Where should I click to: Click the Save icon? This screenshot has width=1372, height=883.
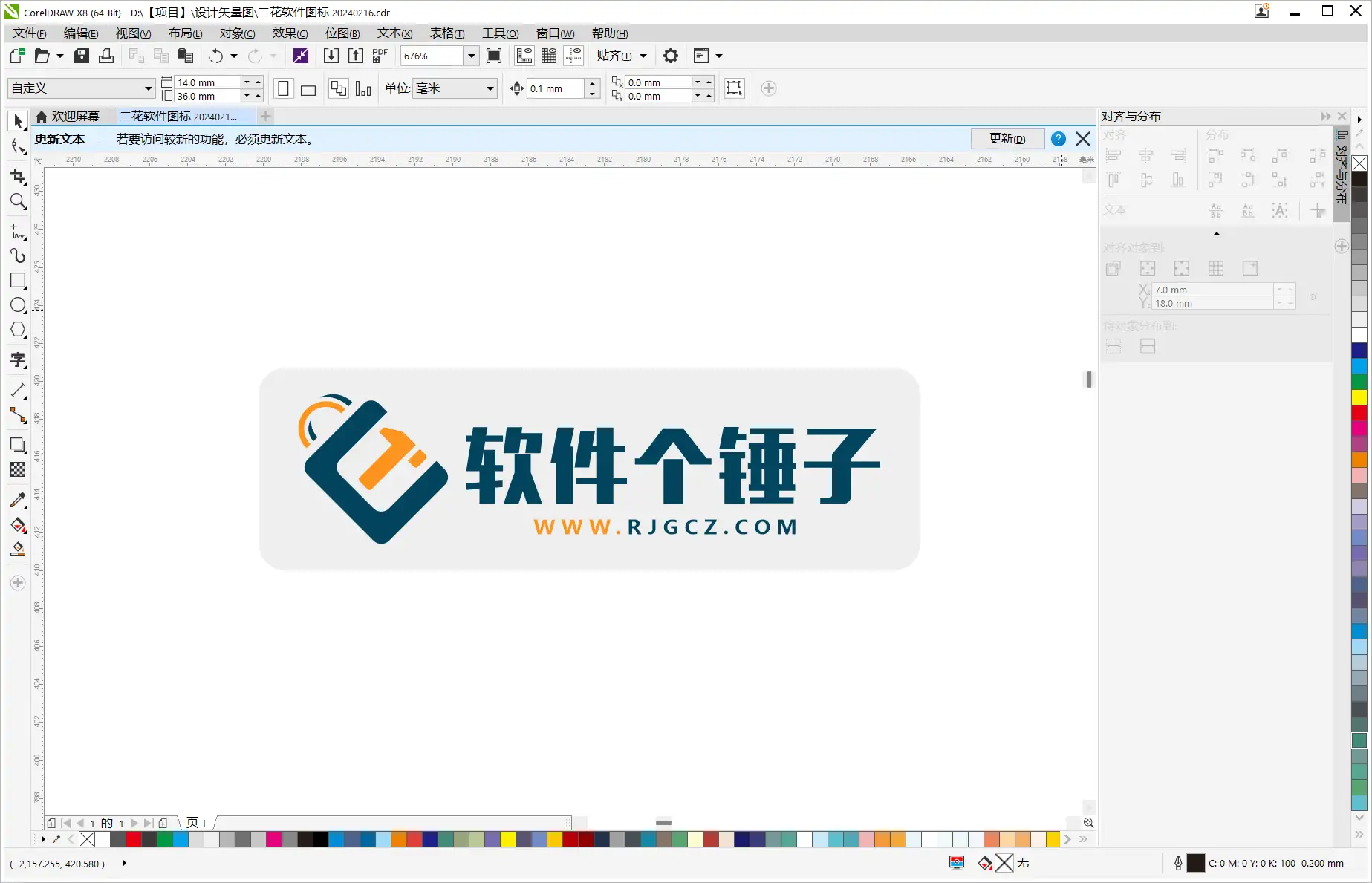82,56
